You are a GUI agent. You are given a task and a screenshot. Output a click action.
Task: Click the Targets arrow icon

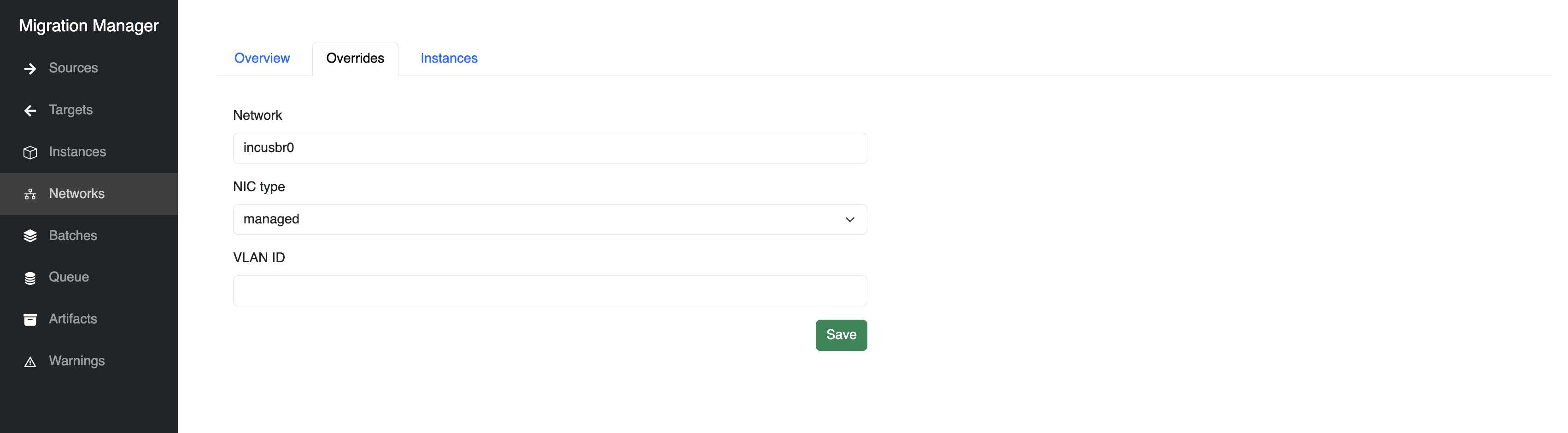tap(30, 110)
